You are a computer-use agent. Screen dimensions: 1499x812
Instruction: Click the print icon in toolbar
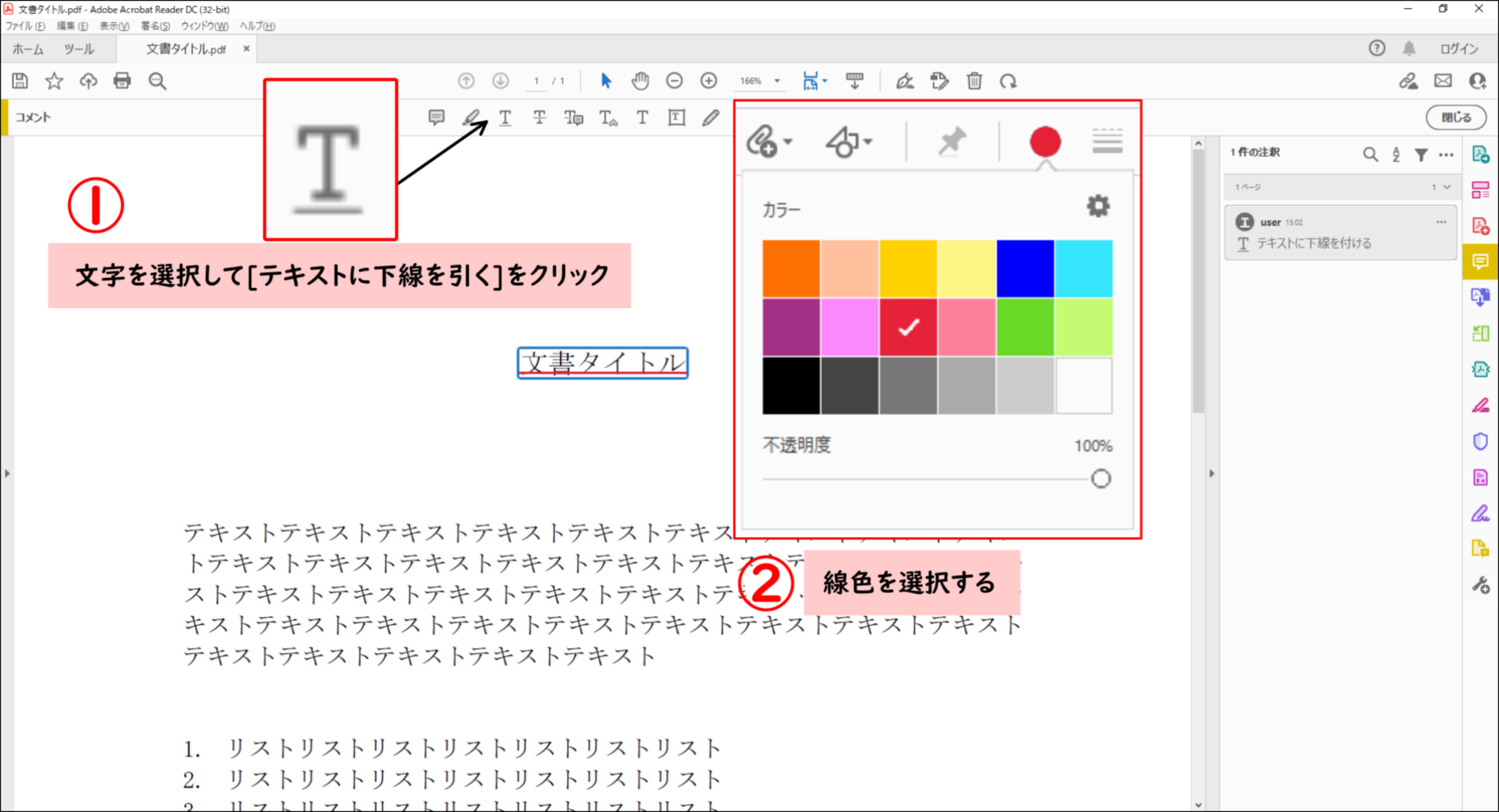[122, 81]
